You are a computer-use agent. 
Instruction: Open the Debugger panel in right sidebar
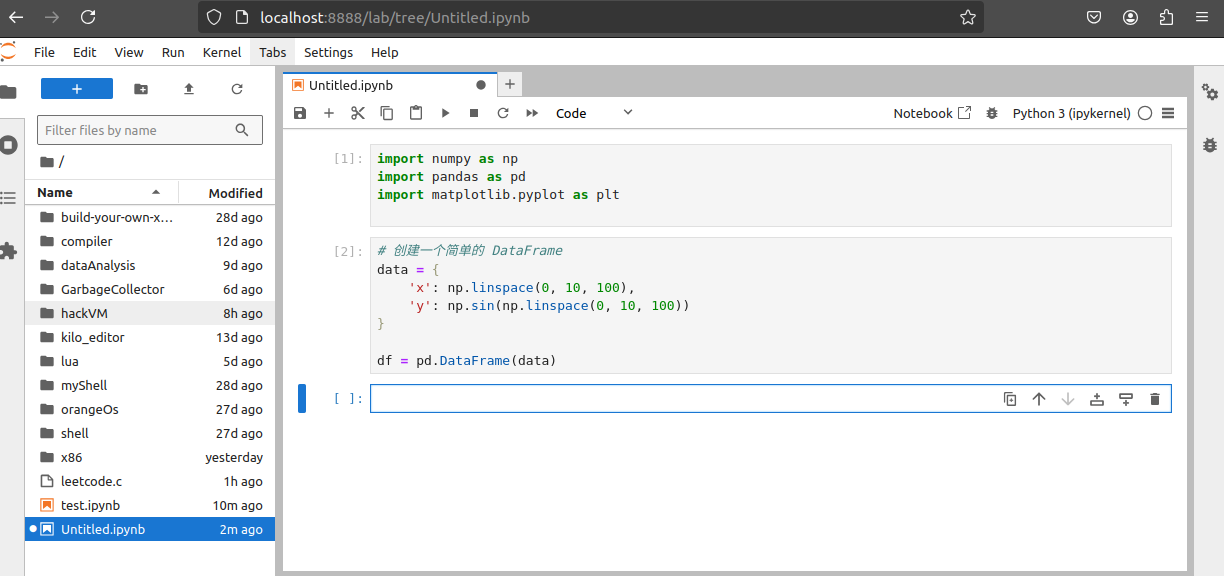pos(1210,145)
